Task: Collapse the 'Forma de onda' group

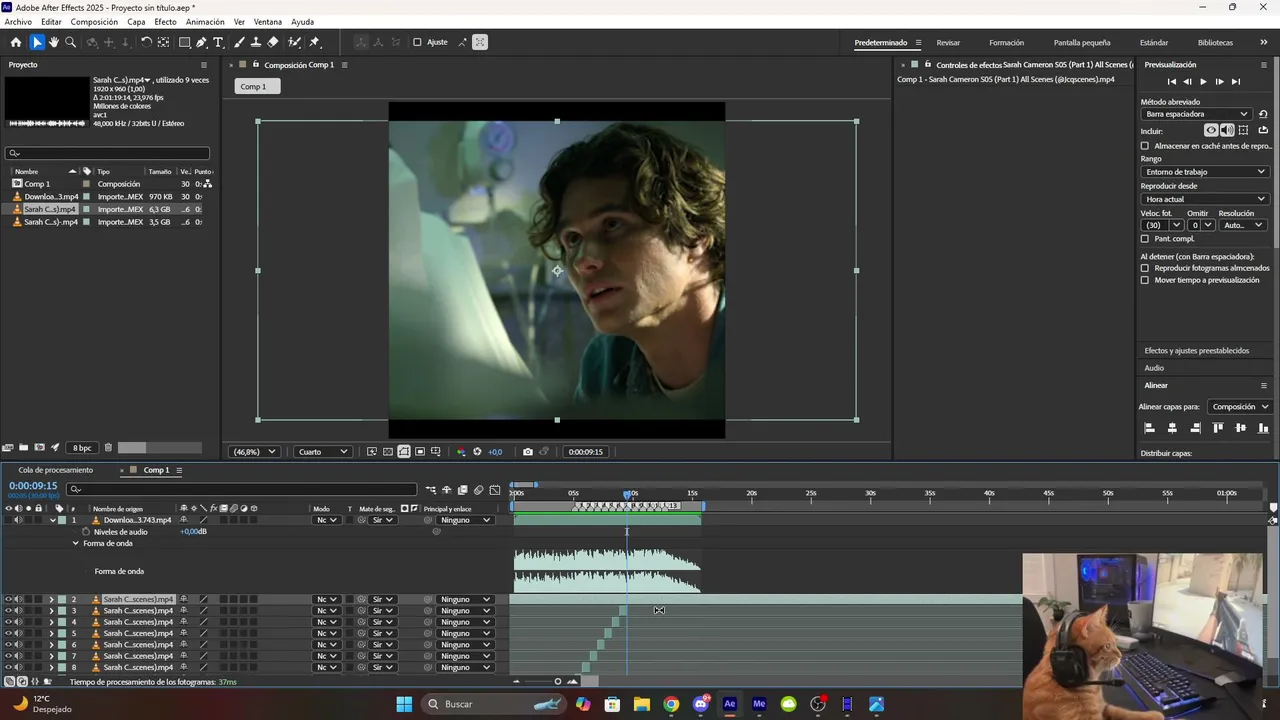Action: click(x=75, y=544)
